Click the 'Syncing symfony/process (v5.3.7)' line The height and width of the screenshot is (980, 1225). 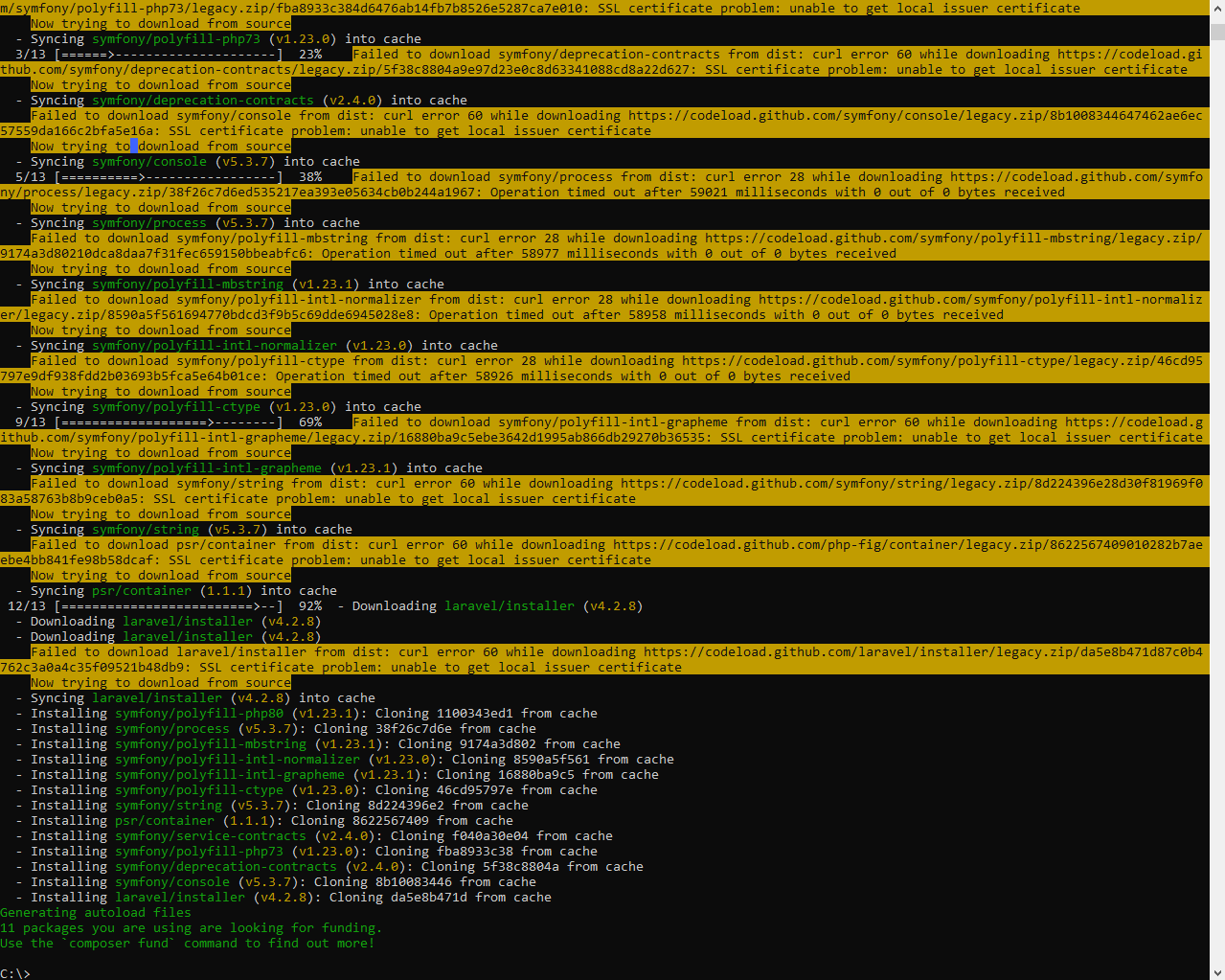coord(188,223)
